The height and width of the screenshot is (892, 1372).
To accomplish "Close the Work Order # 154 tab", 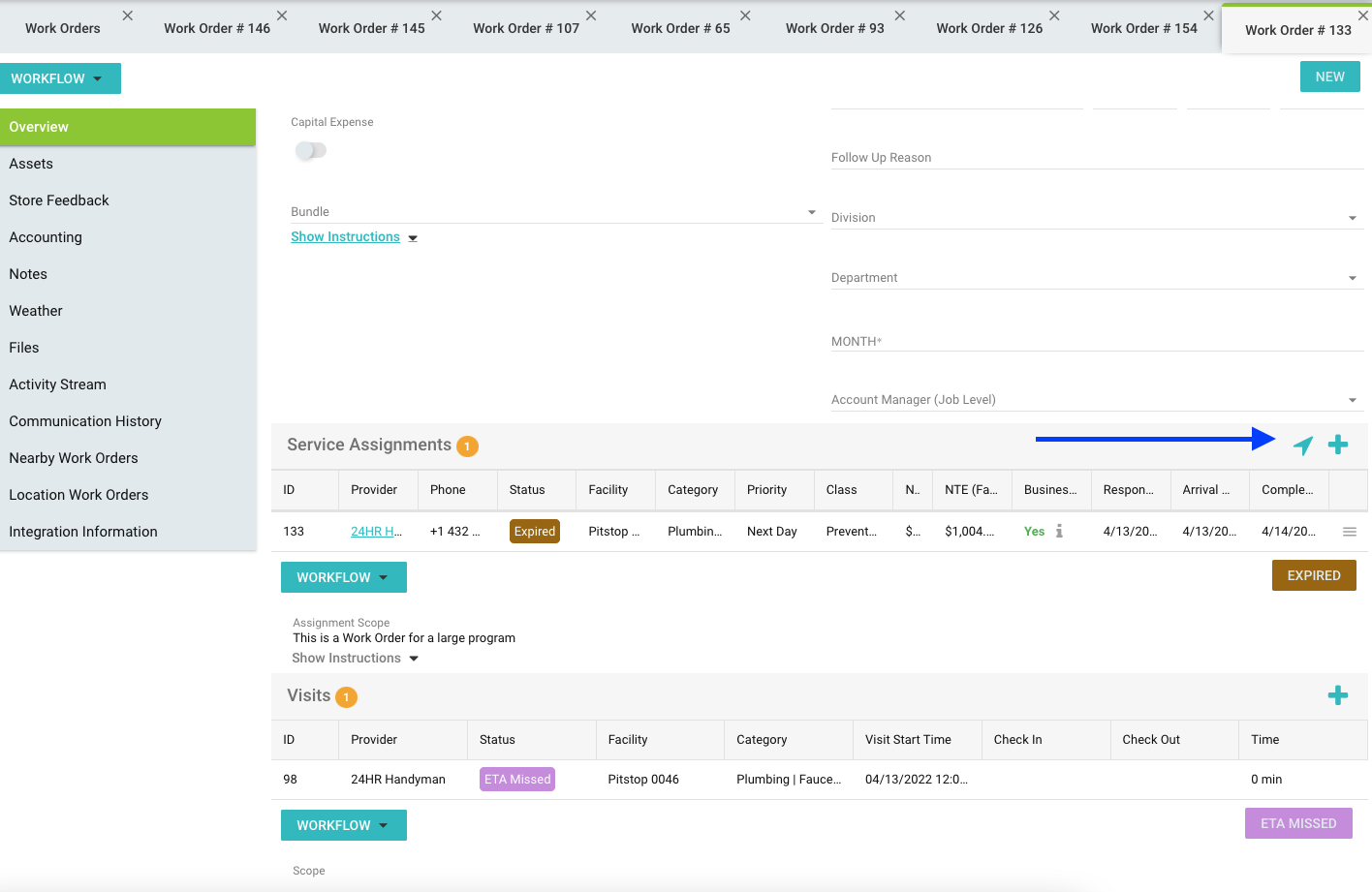I will (x=1208, y=15).
